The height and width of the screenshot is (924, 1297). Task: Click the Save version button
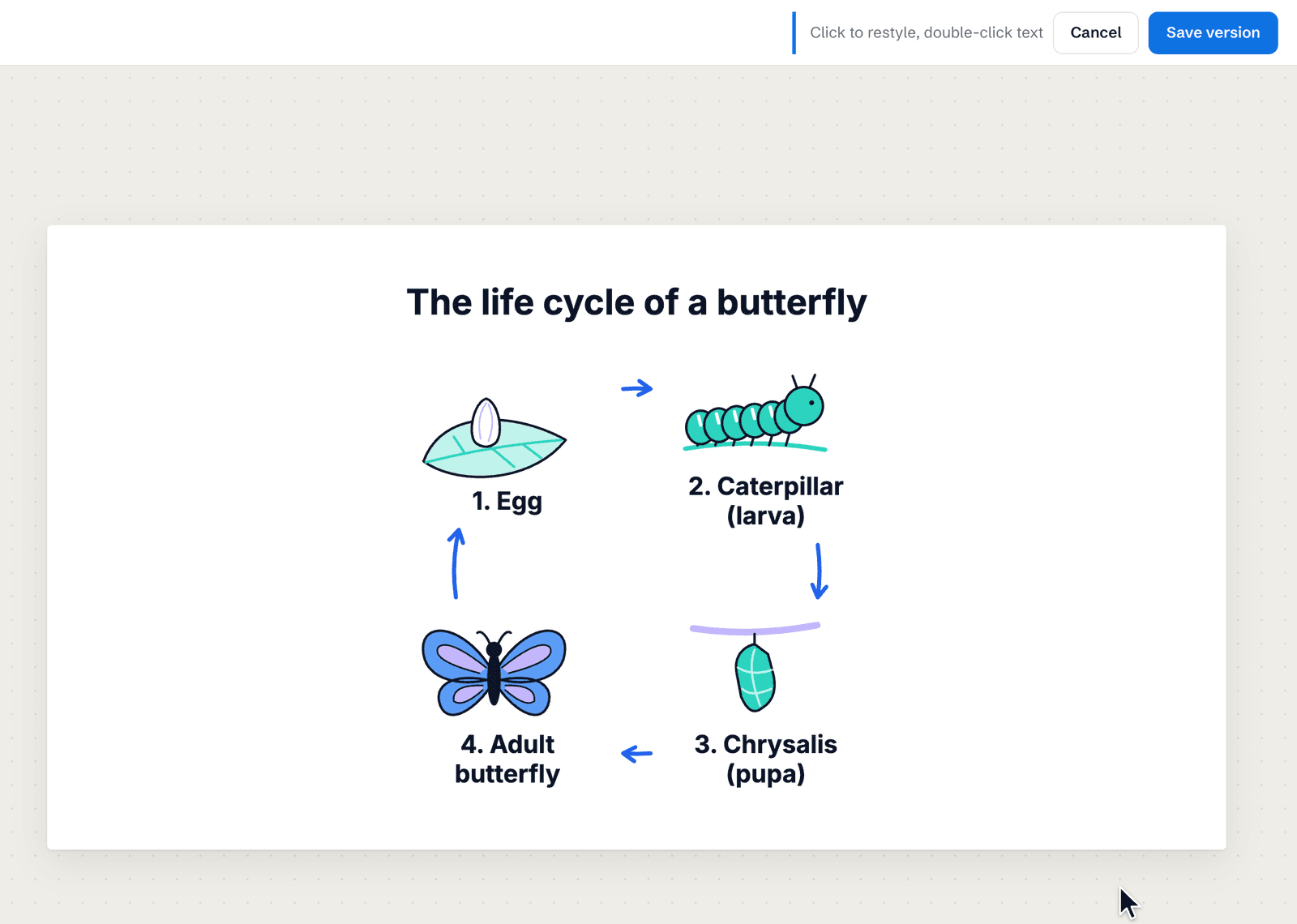coord(1213,33)
